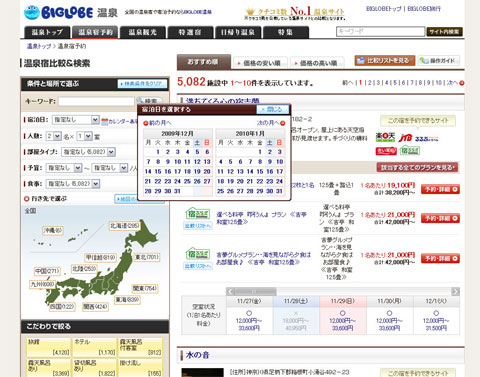The height and width of the screenshot is (377, 480).
Task: Go to previous month in calendar popup
Action: pyautogui.click(x=157, y=123)
